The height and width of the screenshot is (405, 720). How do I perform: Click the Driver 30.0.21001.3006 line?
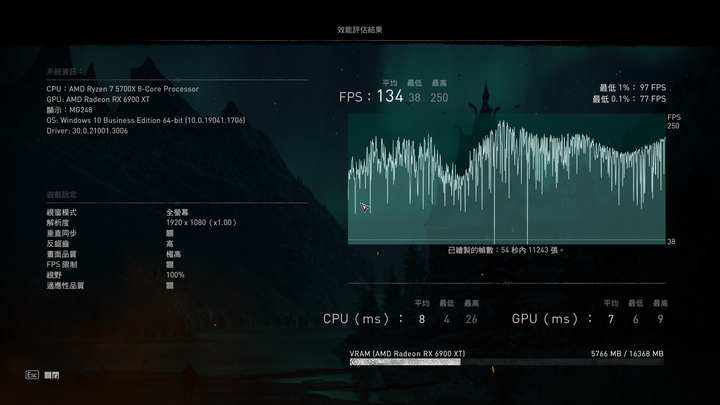(87, 131)
